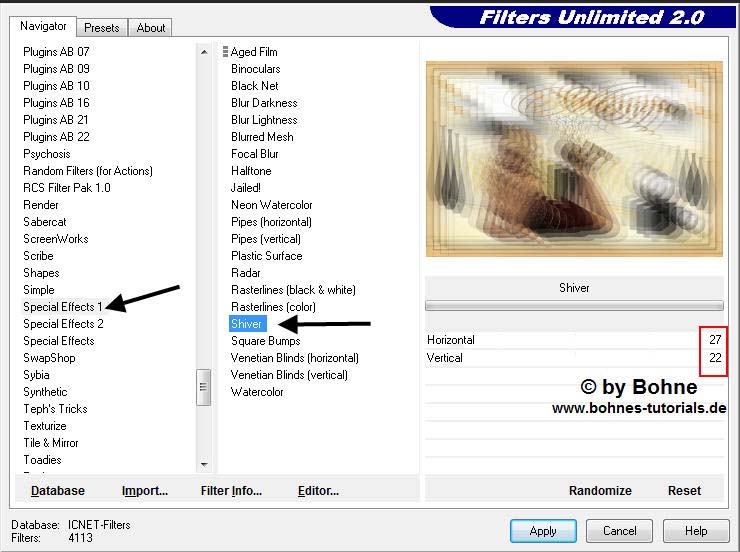Select the Watercolor filter
Image resolution: width=740 pixels, height=552 pixels.
pyautogui.click(x=257, y=392)
